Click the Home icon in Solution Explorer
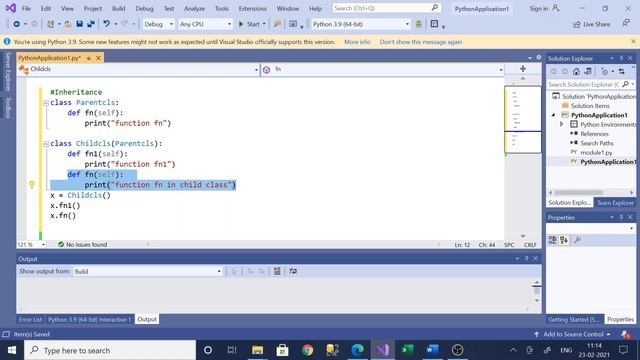Screen dimensions: 640x360 click(x=576, y=71)
